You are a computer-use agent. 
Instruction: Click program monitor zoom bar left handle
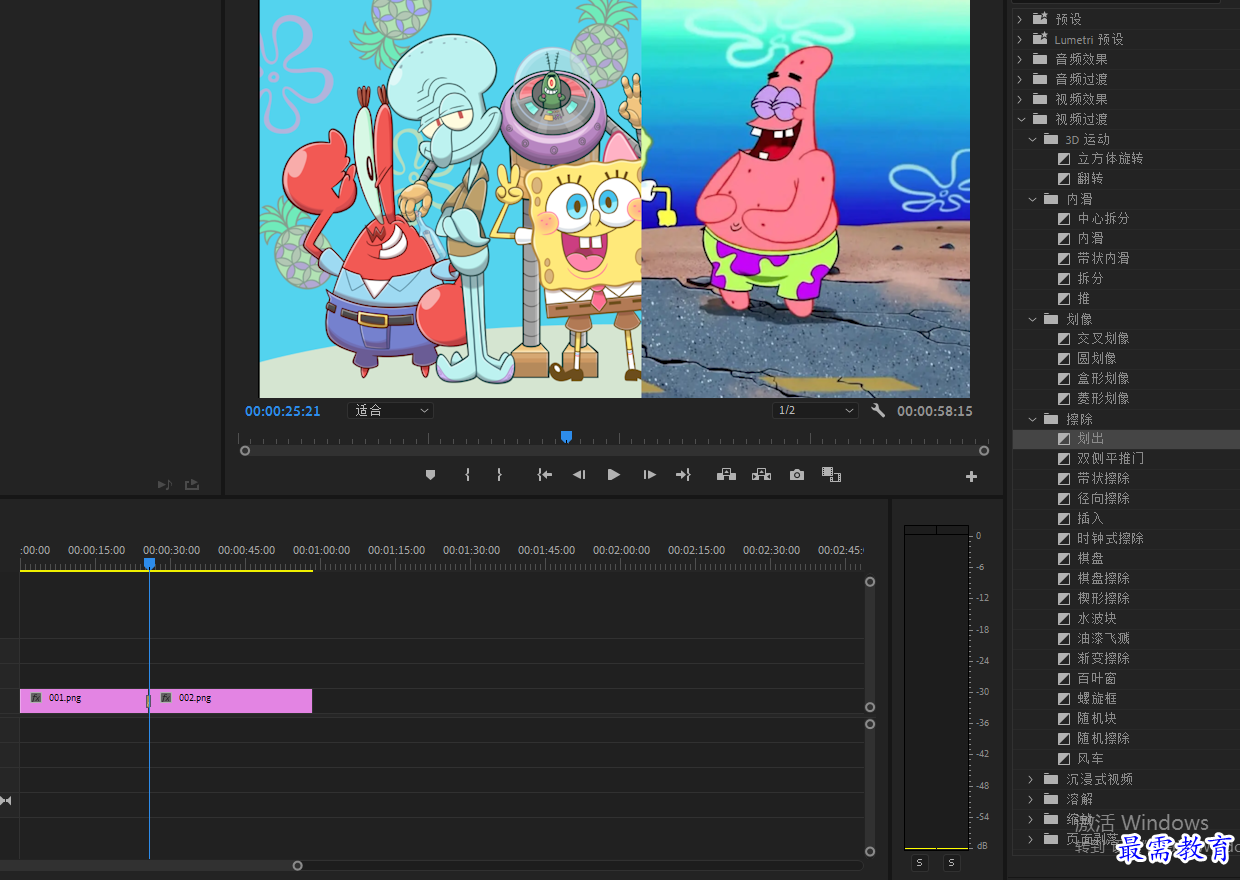pyautogui.click(x=245, y=450)
